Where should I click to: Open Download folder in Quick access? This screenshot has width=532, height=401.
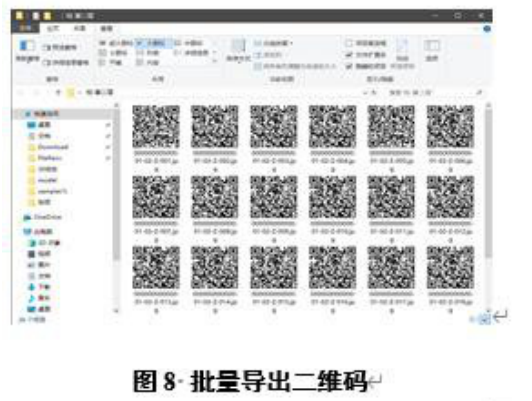coord(49,147)
